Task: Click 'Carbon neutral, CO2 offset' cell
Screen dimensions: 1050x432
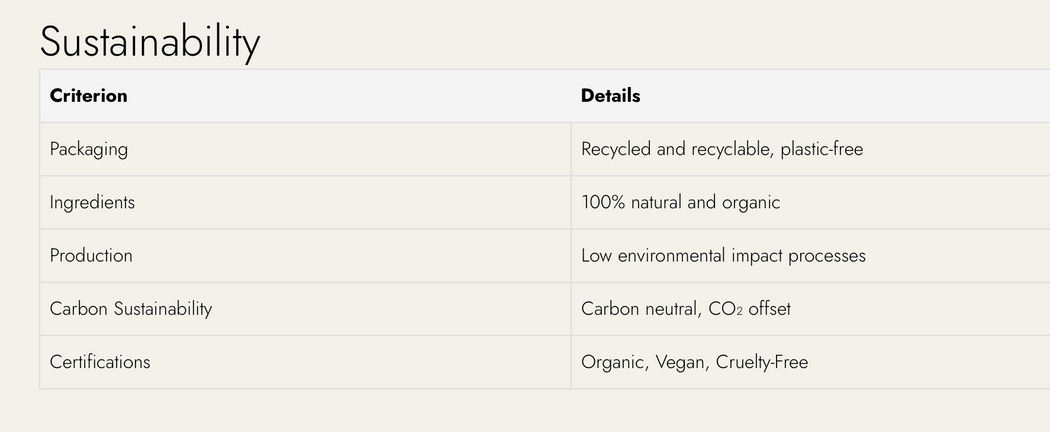Action: pos(685,308)
